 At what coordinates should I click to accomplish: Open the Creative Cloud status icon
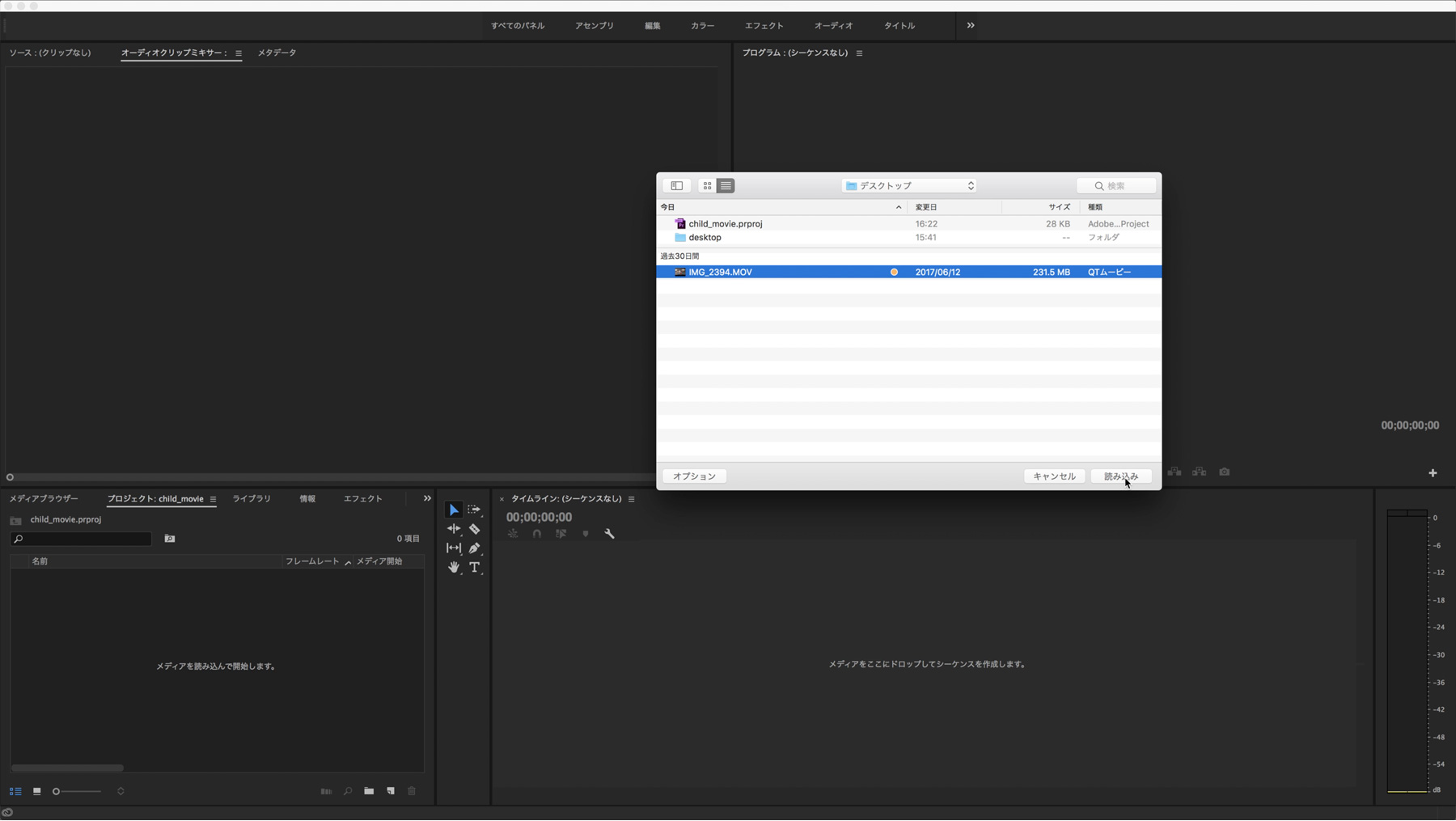(7, 813)
